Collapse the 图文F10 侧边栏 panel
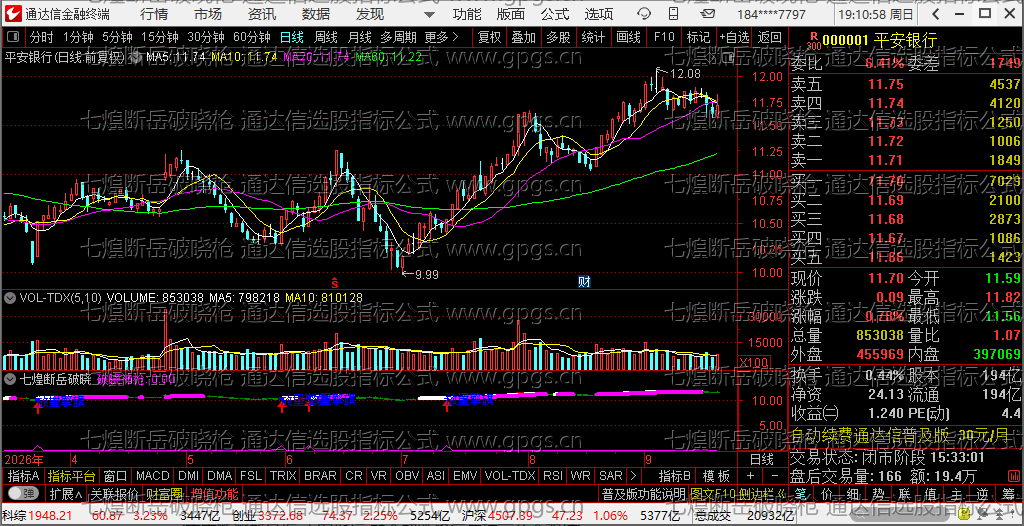This screenshot has height=526, width=1024. click(x=736, y=493)
